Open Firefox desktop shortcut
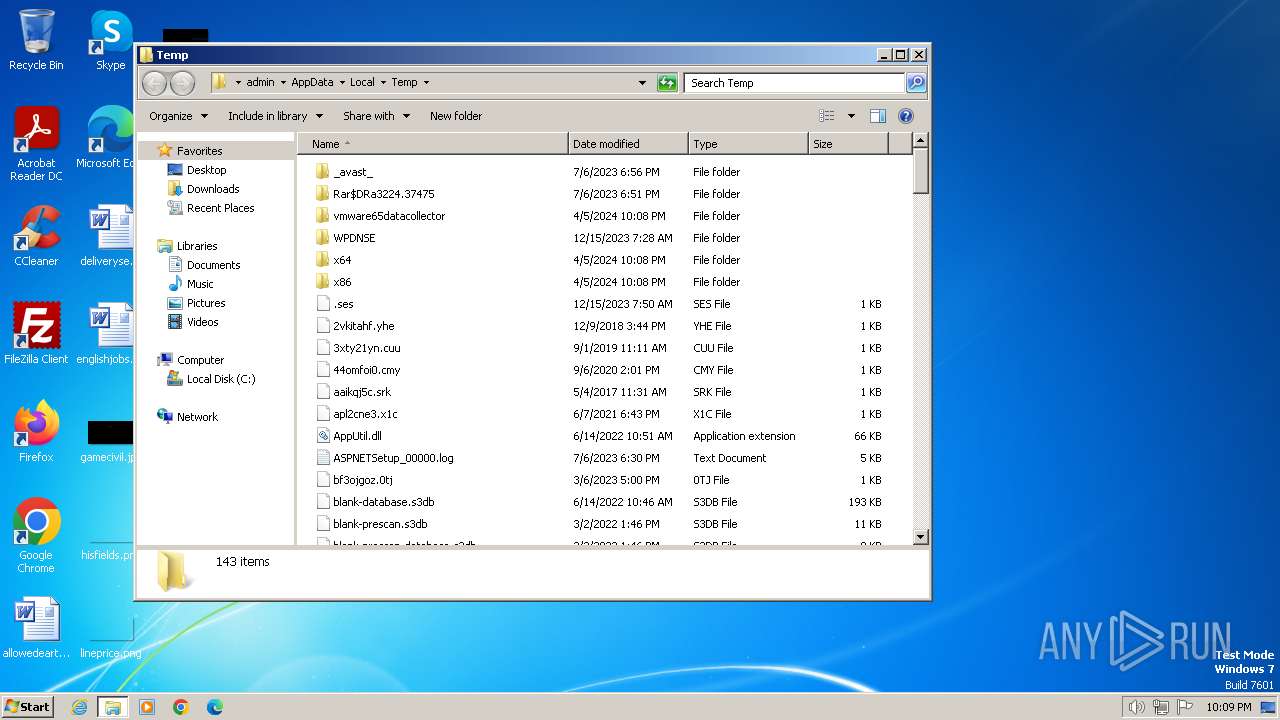1280x720 pixels. [x=36, y=431]
